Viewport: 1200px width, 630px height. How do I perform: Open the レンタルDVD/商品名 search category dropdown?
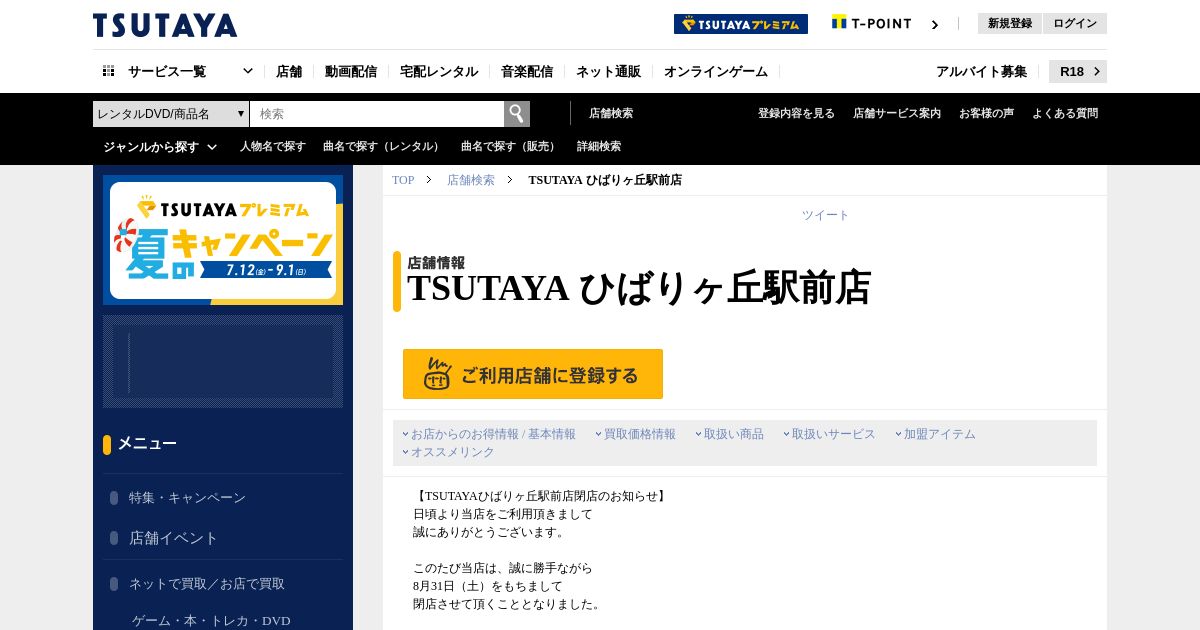(171, 113)
